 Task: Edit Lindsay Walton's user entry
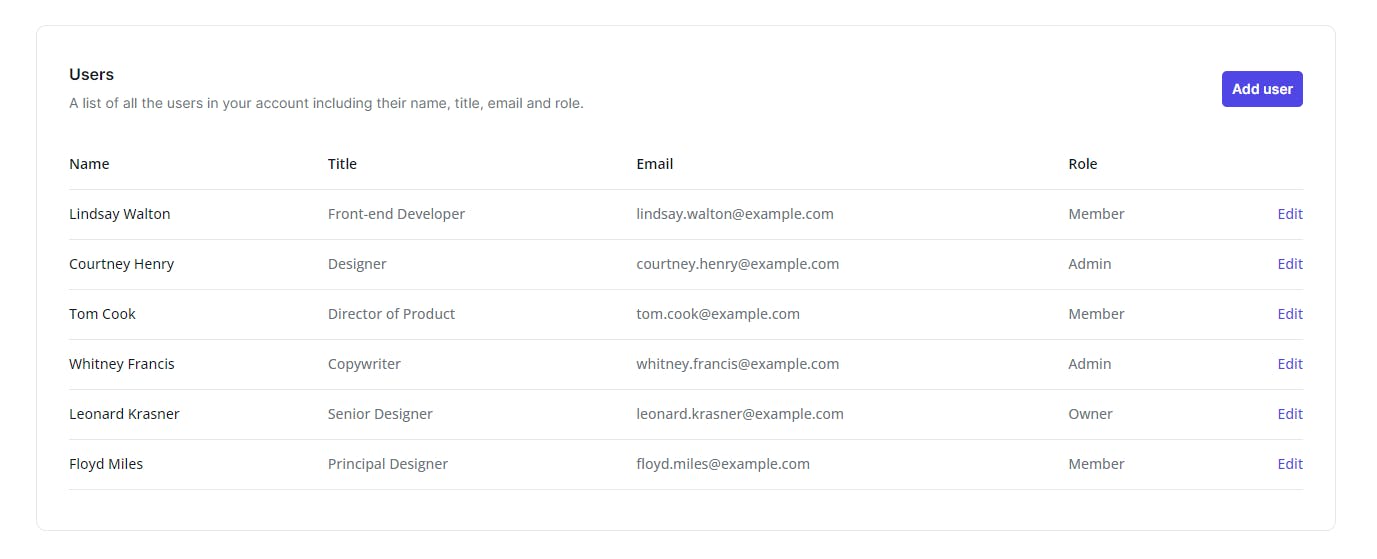coord(1290,214)
